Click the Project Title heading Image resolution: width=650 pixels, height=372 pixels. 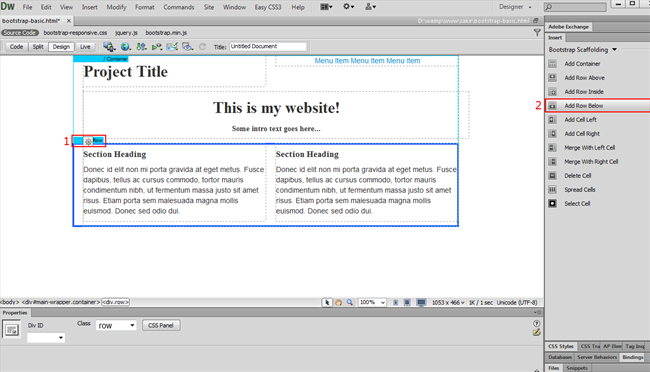[x=126, y=72]
